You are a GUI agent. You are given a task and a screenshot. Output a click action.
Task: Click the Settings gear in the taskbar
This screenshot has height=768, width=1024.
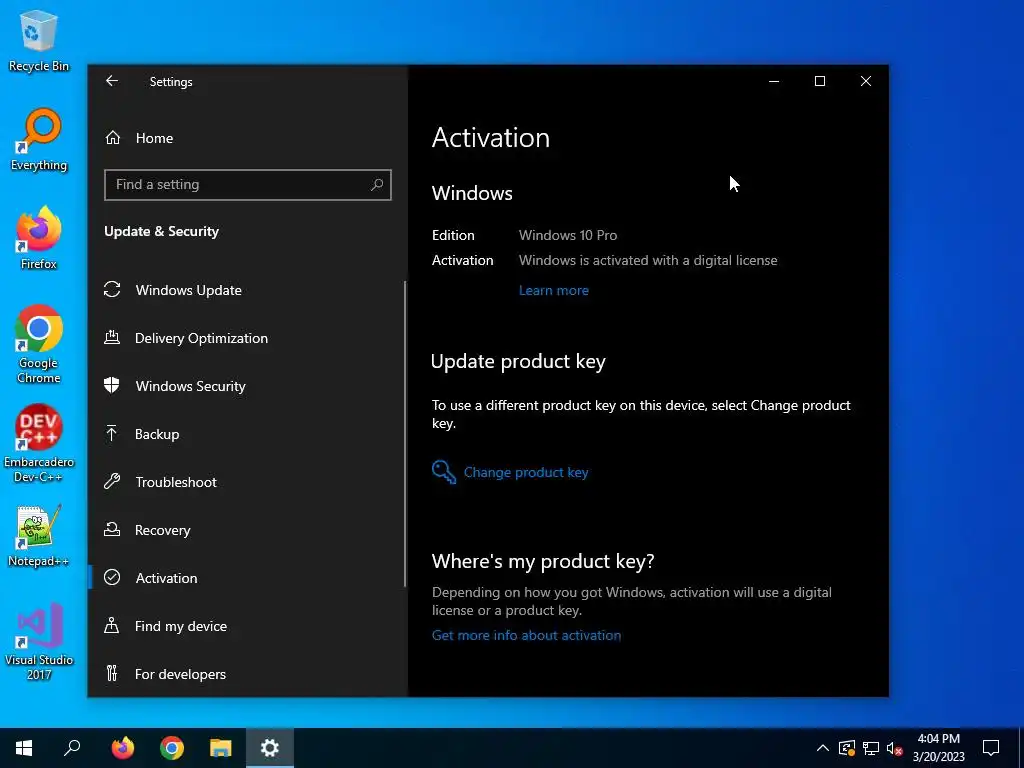tap(270, 748)
